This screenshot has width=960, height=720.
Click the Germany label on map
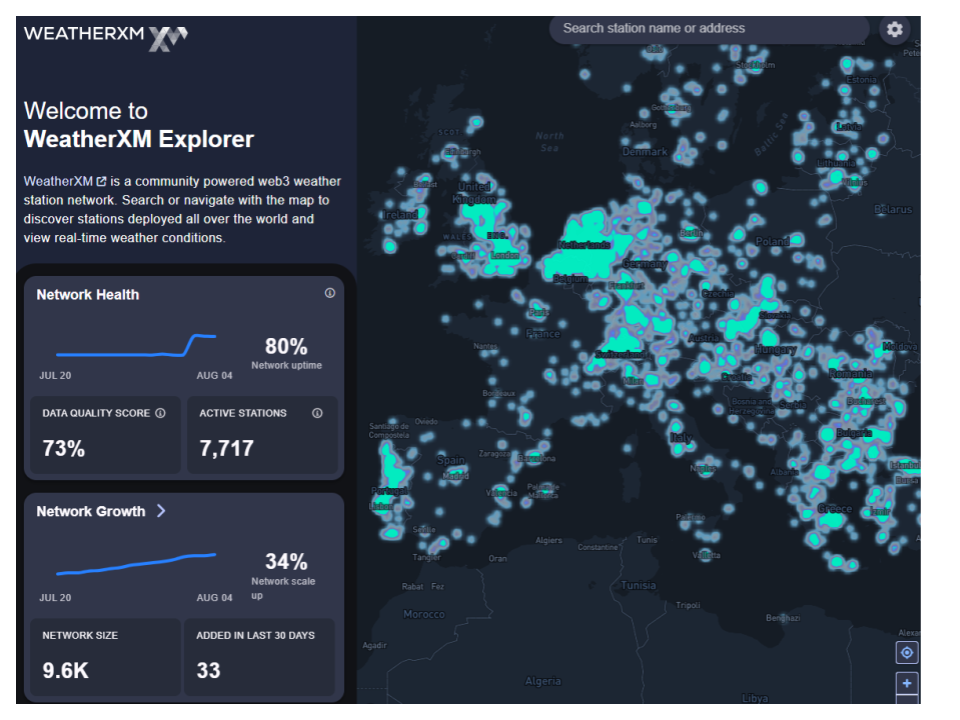(645, 264)
